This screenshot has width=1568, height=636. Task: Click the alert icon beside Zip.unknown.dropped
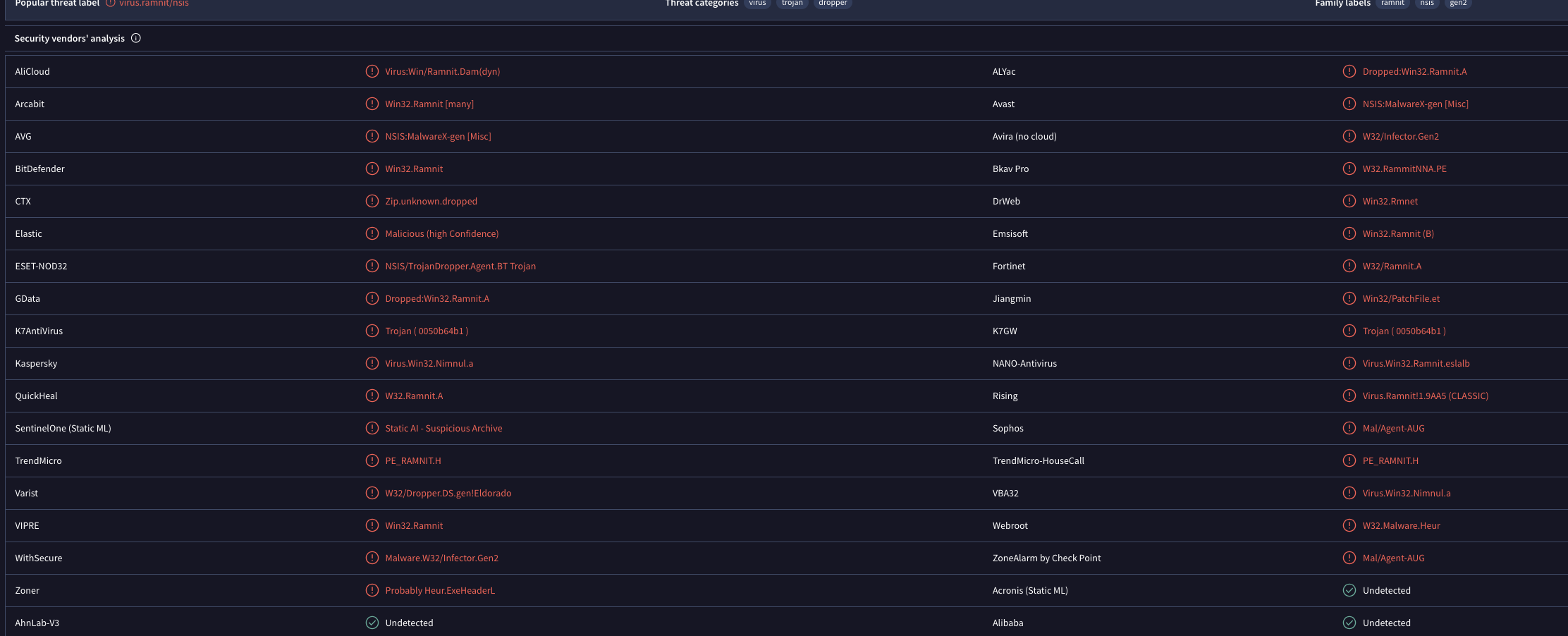(372, 201)
